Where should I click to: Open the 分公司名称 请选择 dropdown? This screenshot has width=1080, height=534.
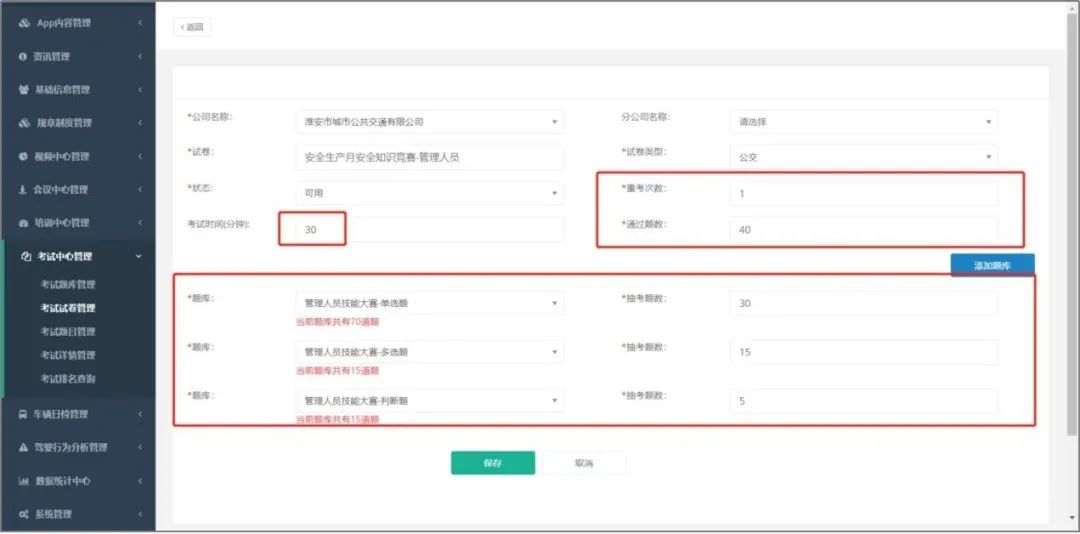(x=864, y=122)
